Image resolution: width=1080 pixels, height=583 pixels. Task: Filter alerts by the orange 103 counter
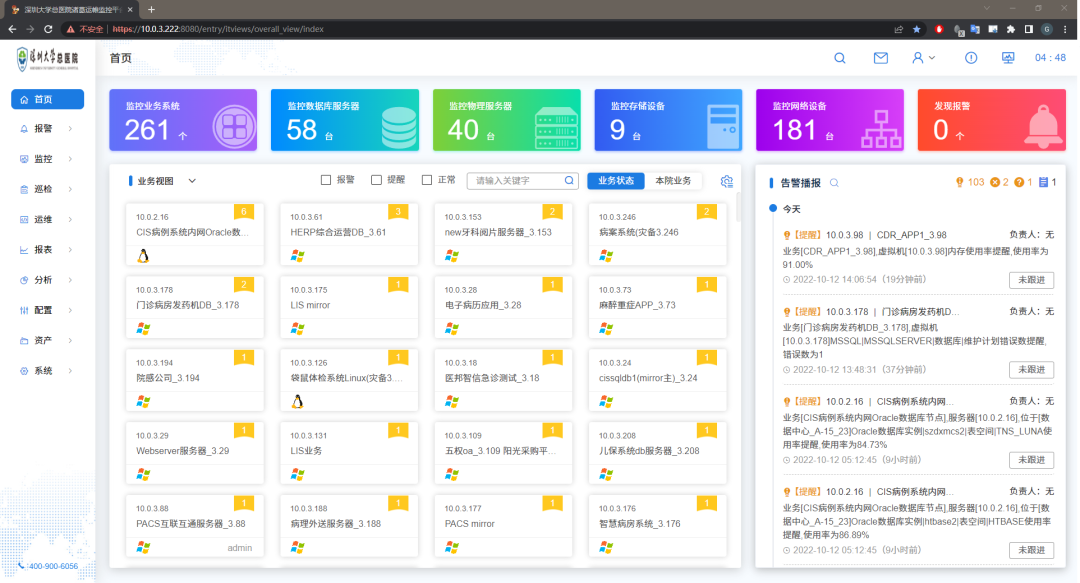click(x=970, y=183)
